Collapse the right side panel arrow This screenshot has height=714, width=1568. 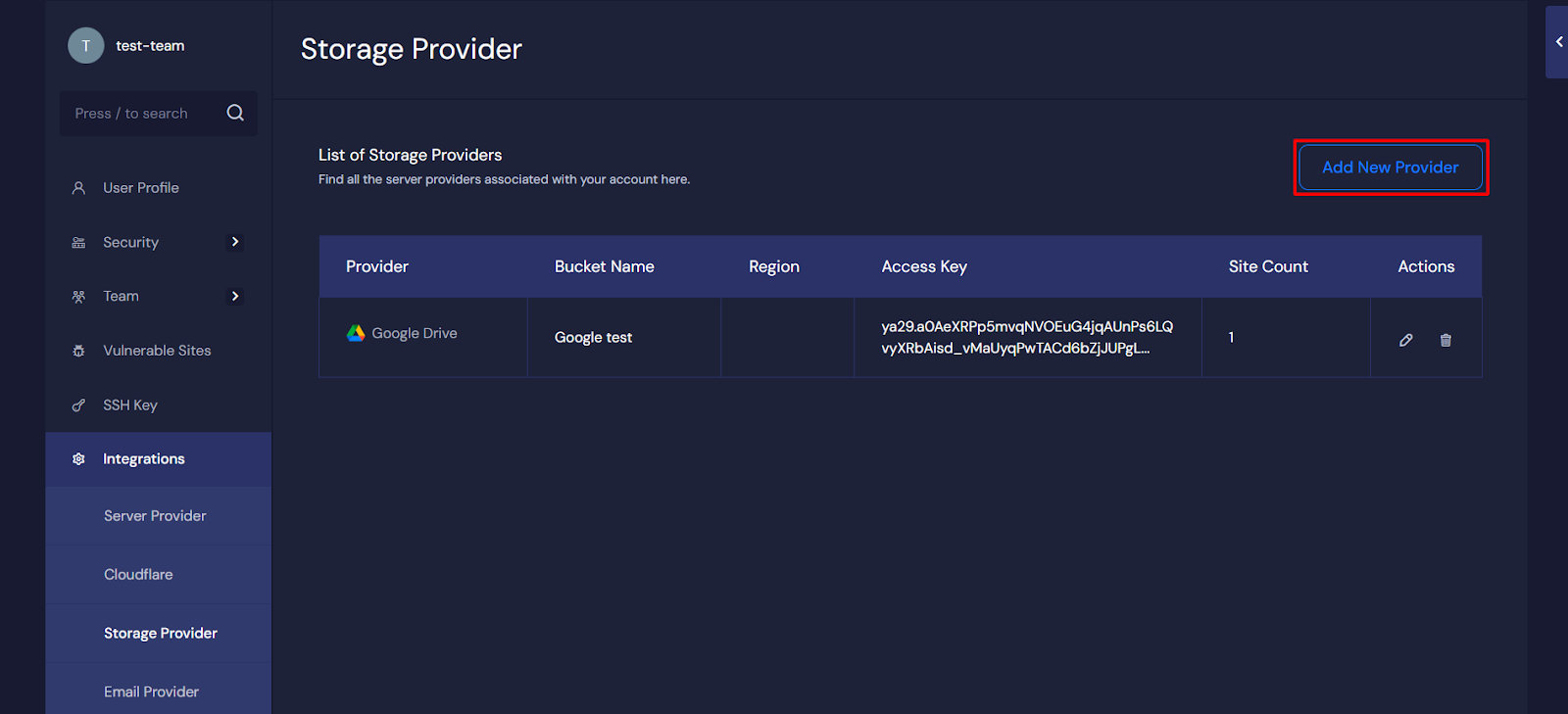click(1558, 42)
